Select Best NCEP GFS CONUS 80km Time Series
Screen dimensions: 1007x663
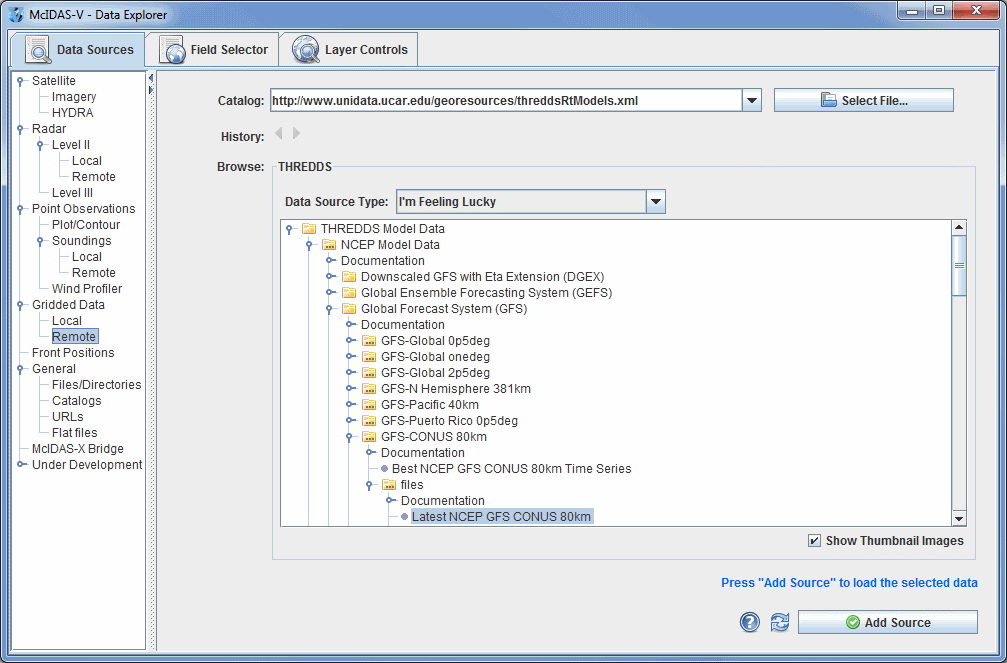[x=511, y=469]
